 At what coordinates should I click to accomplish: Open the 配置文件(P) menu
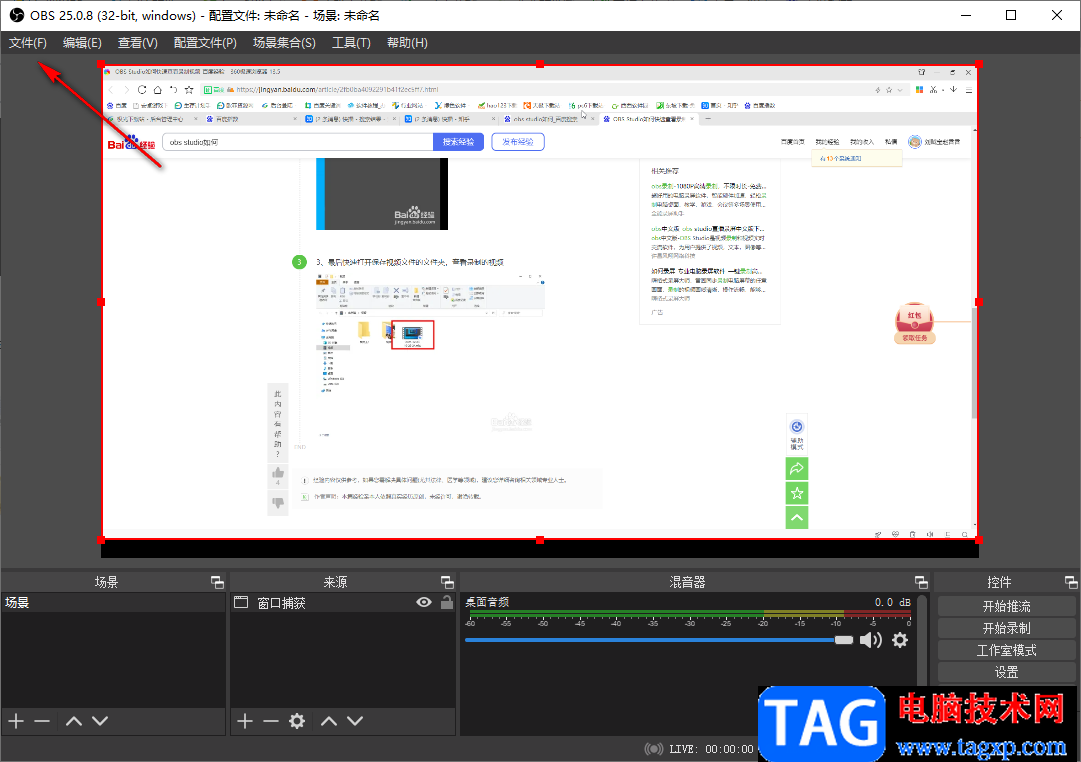(205, 43)
